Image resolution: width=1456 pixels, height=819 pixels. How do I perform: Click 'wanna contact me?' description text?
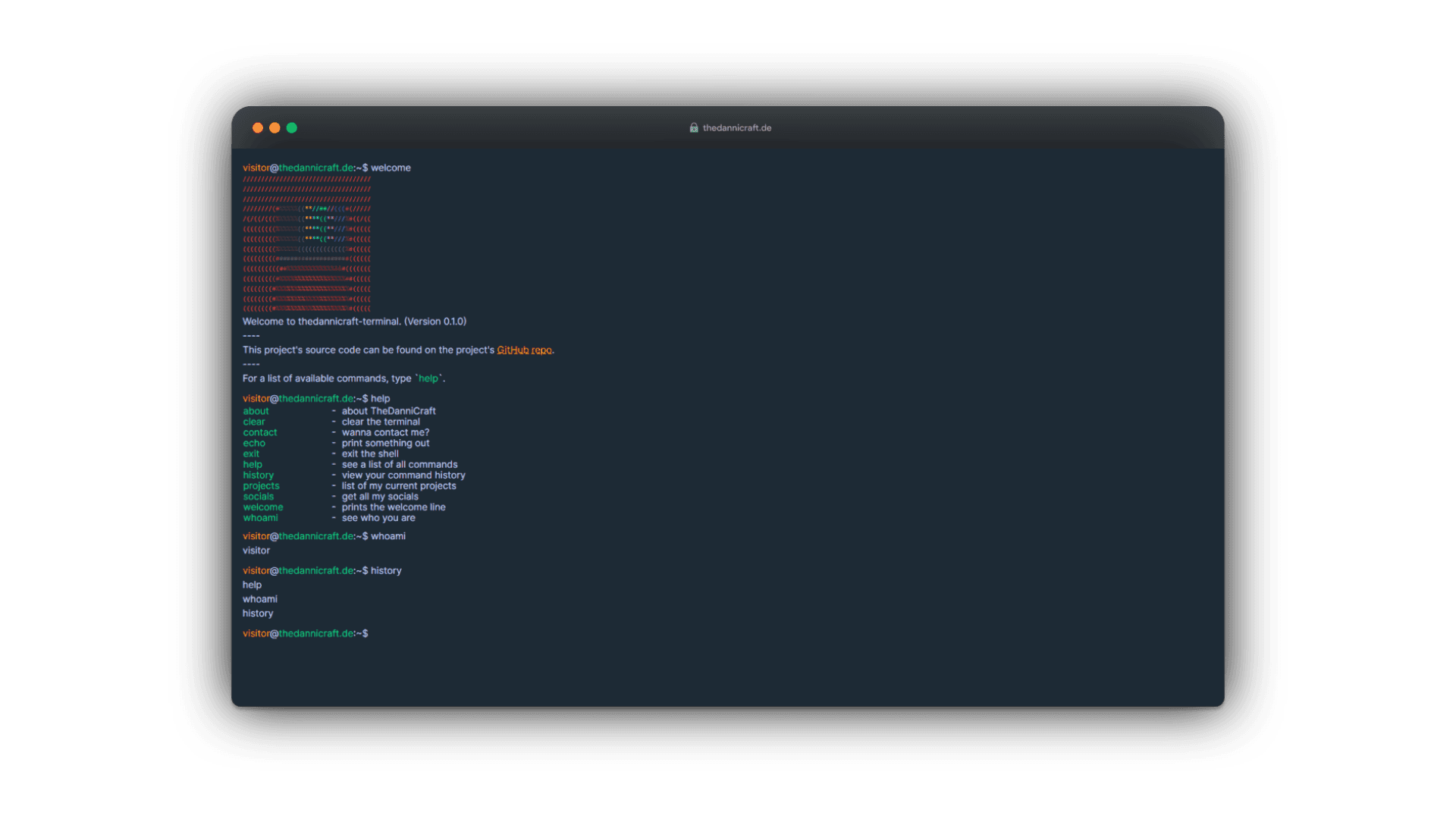tap(385, 432)
